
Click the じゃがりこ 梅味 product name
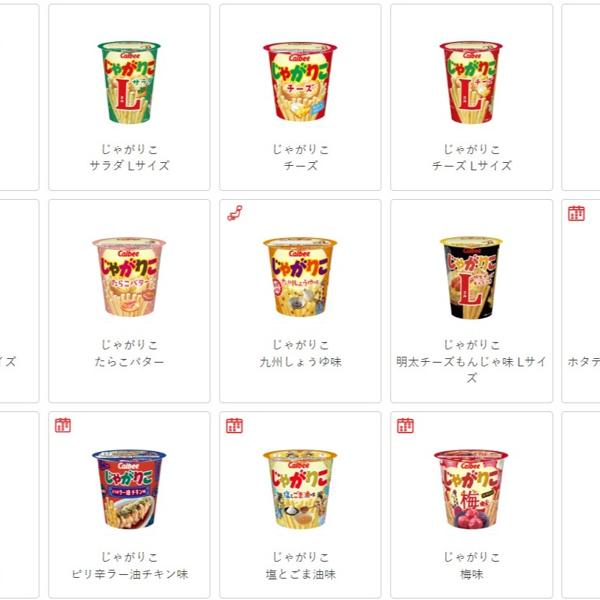point(471,565)
